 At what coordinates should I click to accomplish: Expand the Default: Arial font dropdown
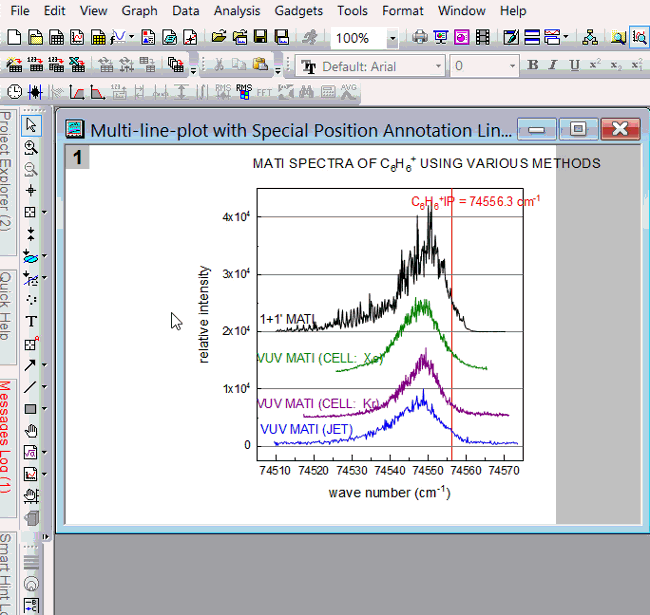coord(437,67)
